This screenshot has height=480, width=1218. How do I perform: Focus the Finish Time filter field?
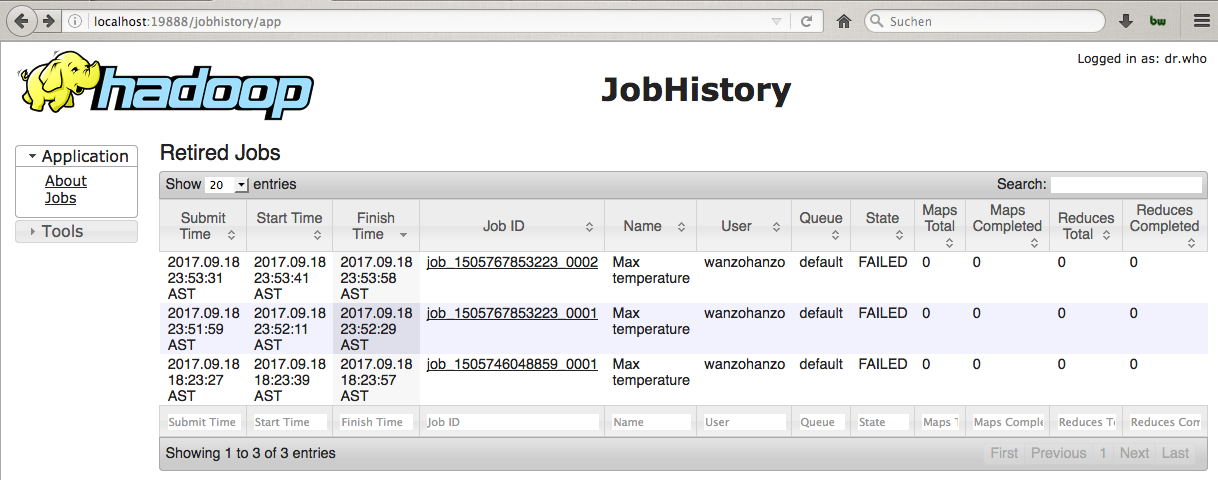[375, 422]
